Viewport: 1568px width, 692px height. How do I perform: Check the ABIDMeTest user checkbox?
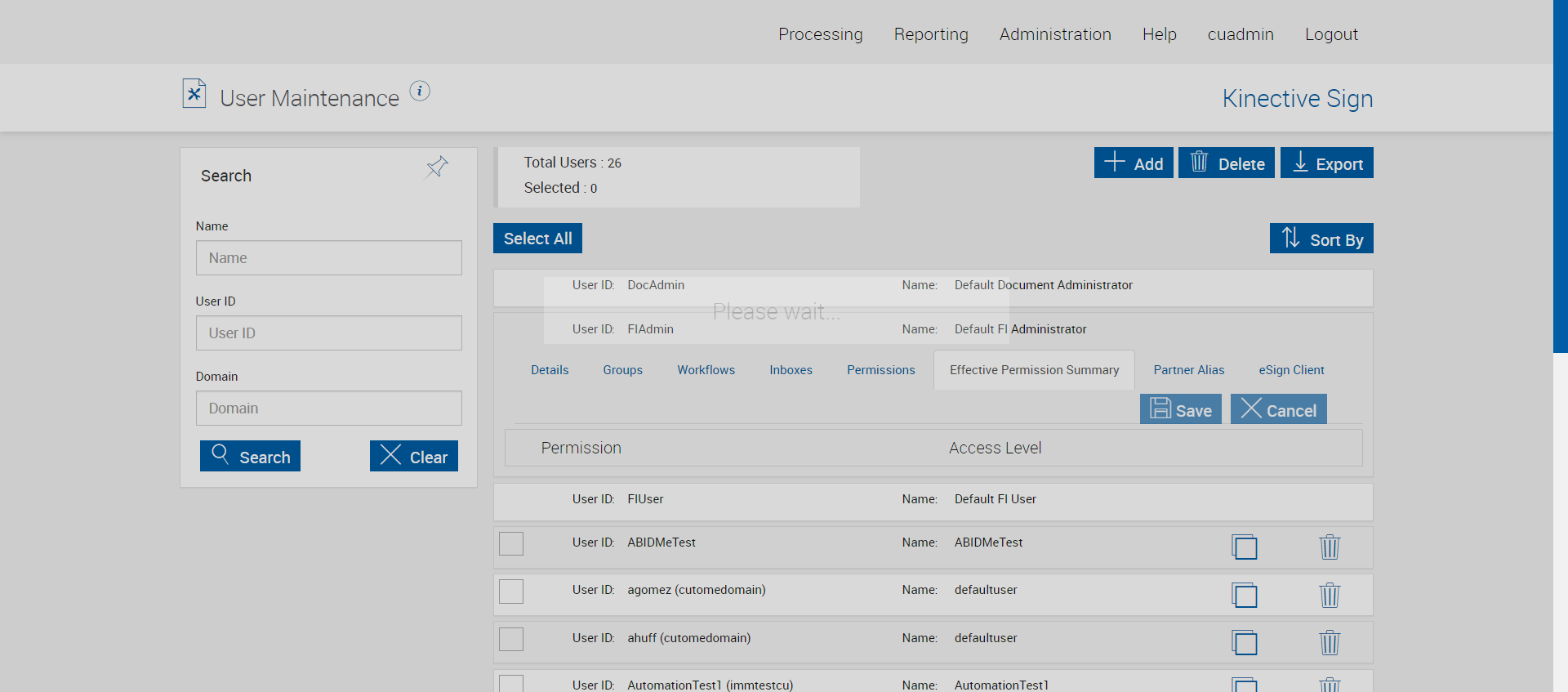(x=511, y=543)
